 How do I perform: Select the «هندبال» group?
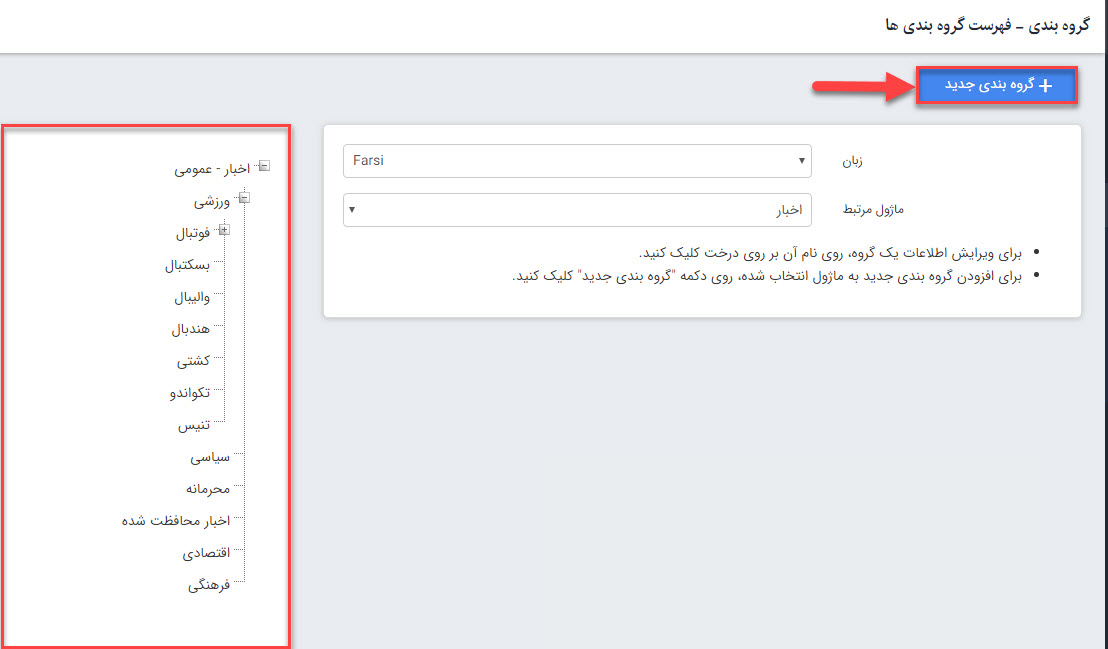[190, 330]
